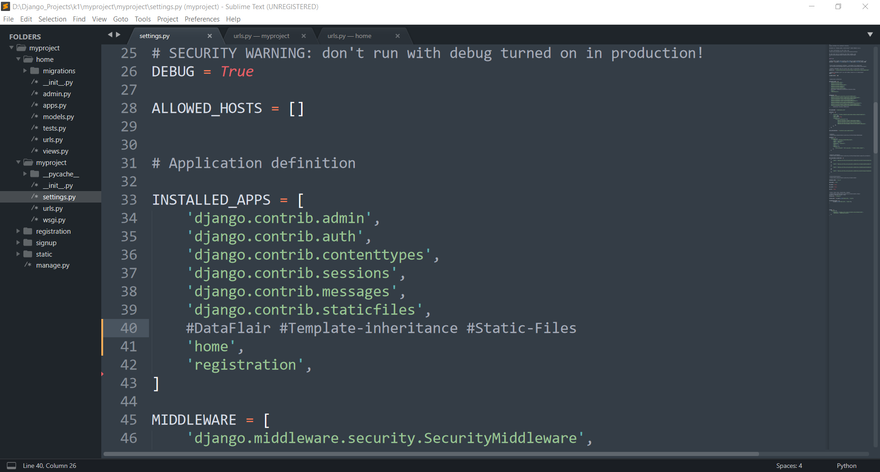
Task: Open the tab list dropdown arrow
Action: click(x=870, y=35)
